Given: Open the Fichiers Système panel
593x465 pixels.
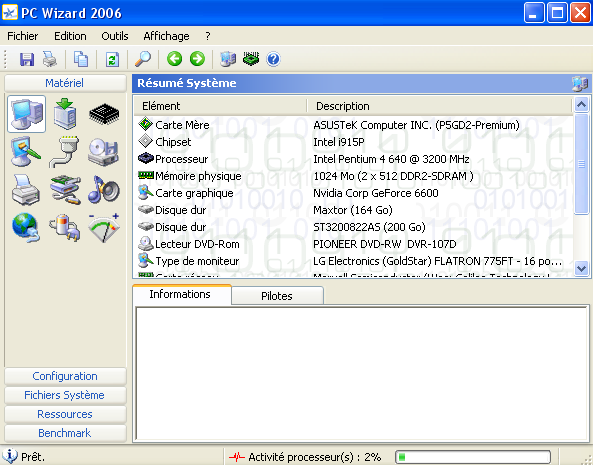Looking at the screenshot, I should click(65, 395).
